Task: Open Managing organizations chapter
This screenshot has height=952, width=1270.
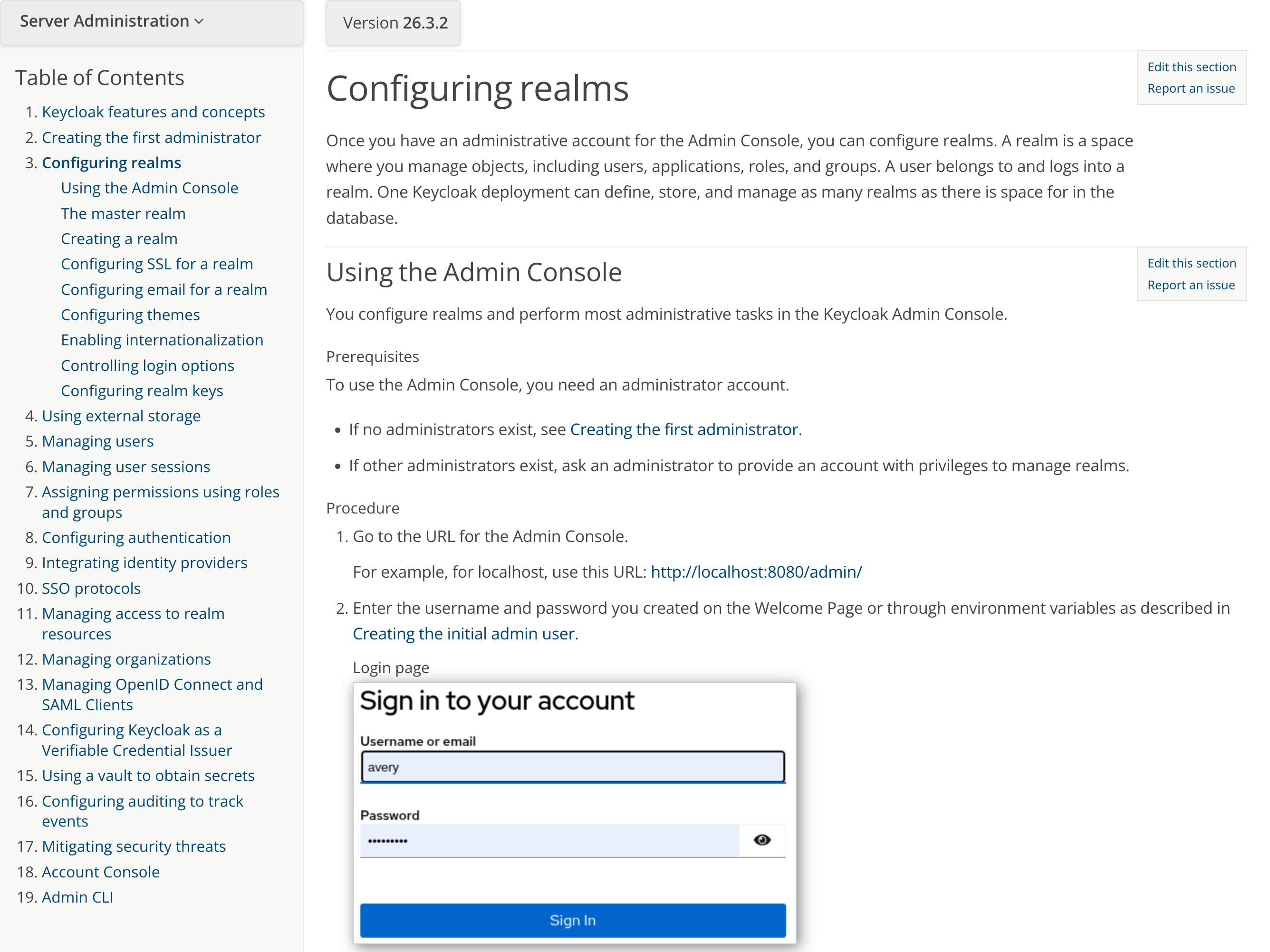Action: pos(126,659)
